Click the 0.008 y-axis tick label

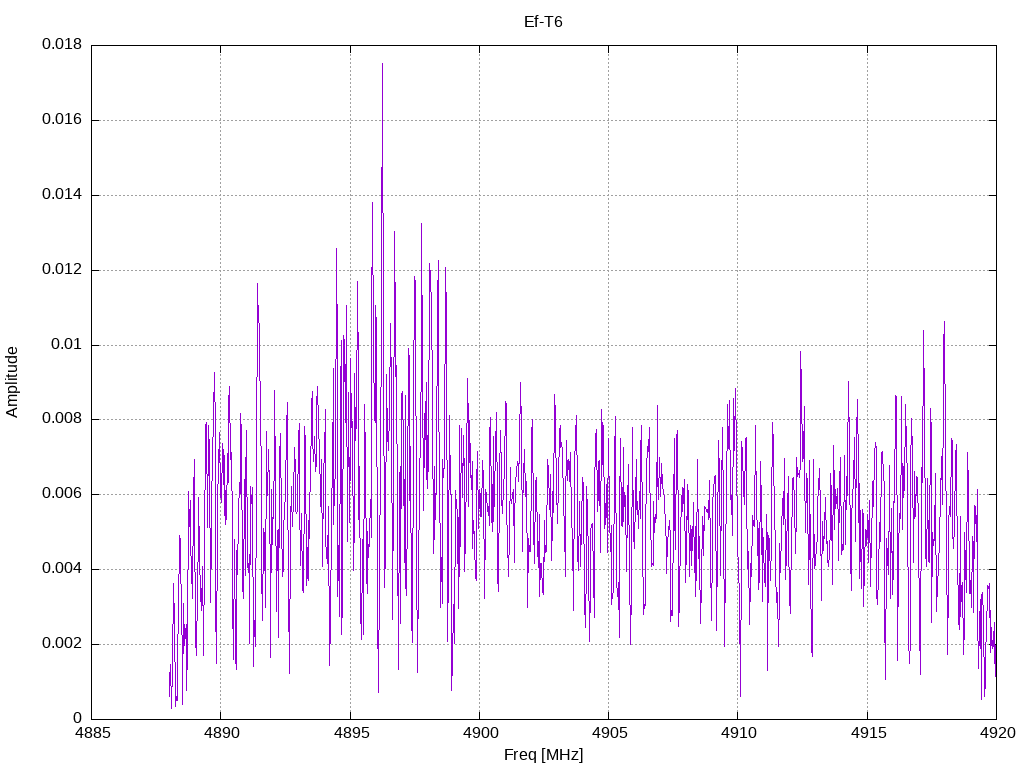click(62, 419)
